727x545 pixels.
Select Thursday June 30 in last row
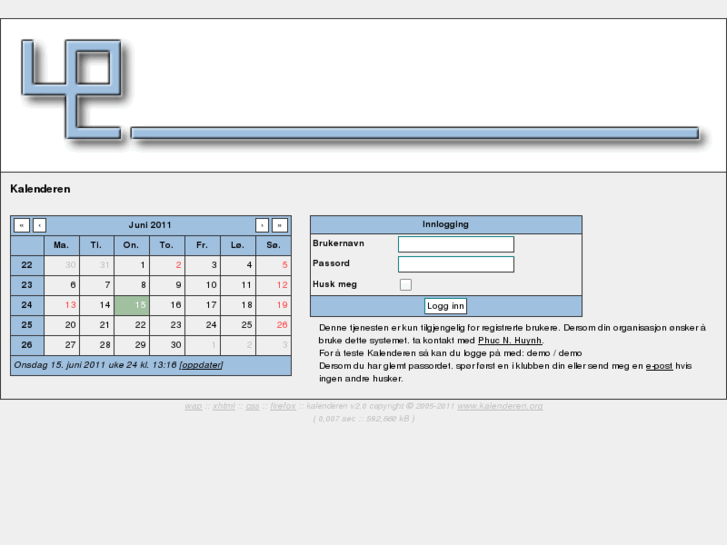point(167,345)
